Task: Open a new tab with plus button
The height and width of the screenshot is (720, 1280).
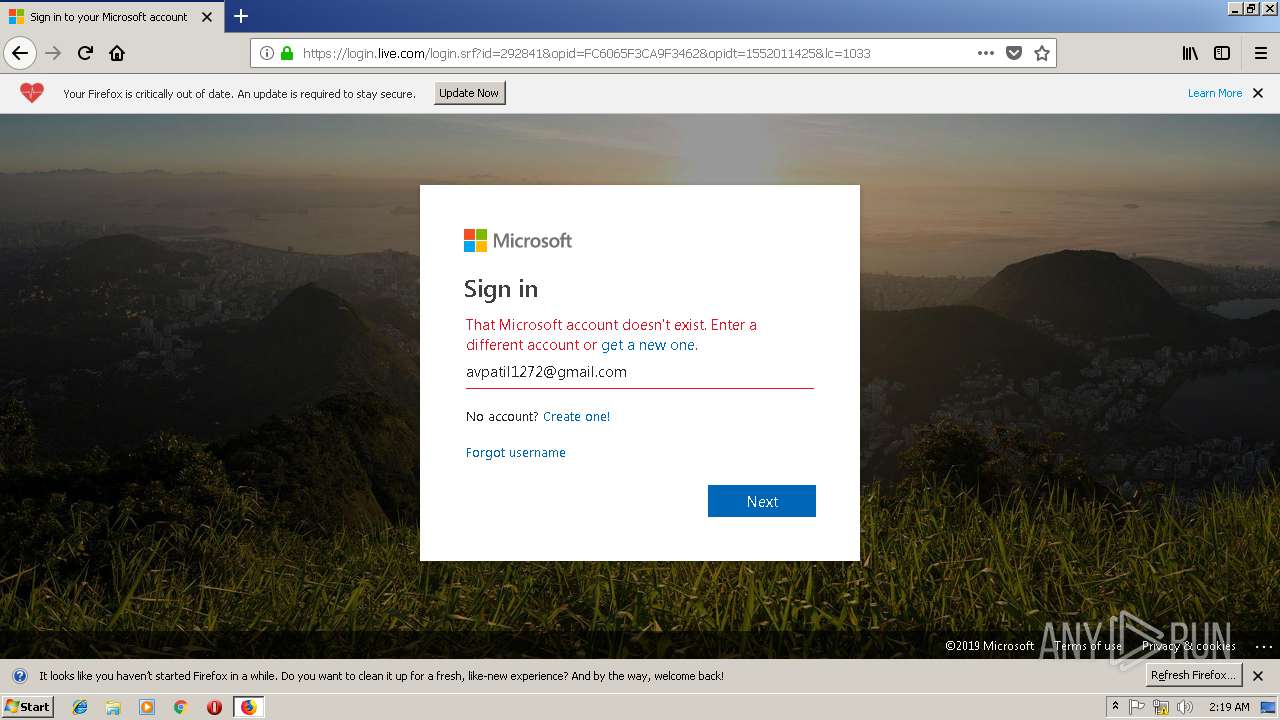Action: tap(241, 16)
